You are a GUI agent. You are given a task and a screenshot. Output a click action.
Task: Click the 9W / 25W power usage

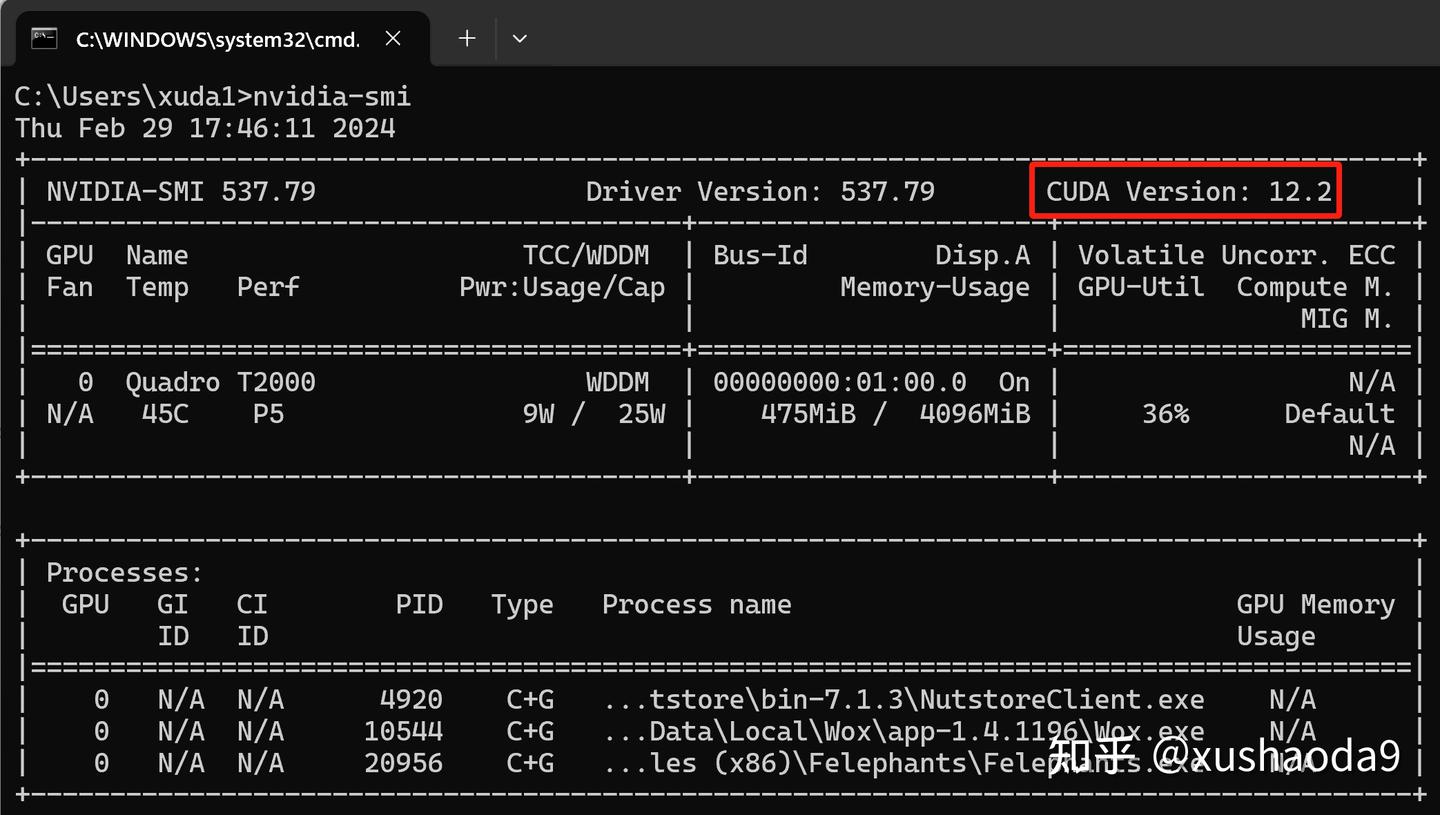pyautogui.click(x=593, y=414)
